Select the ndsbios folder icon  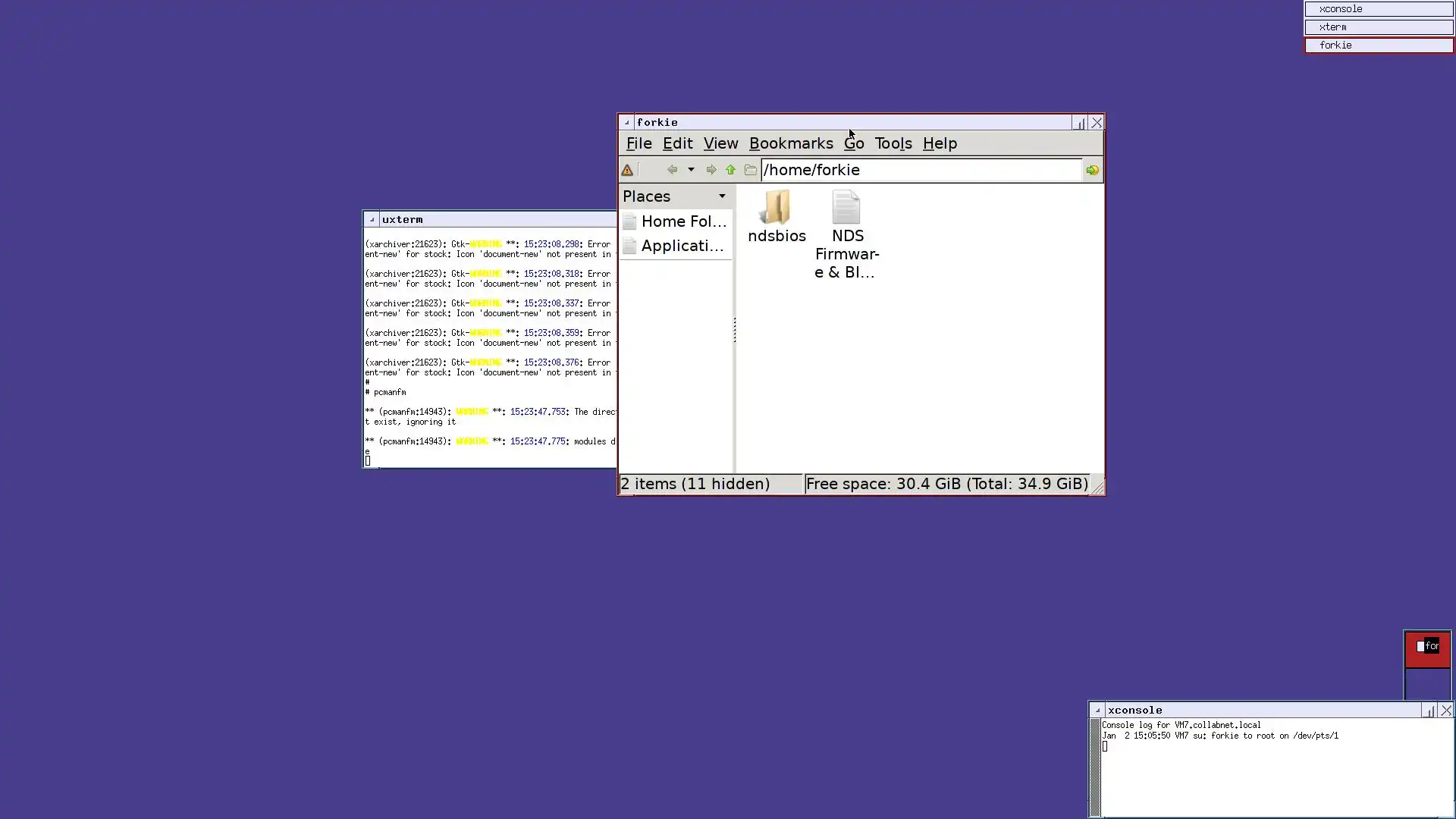click(x=776, y=208)
